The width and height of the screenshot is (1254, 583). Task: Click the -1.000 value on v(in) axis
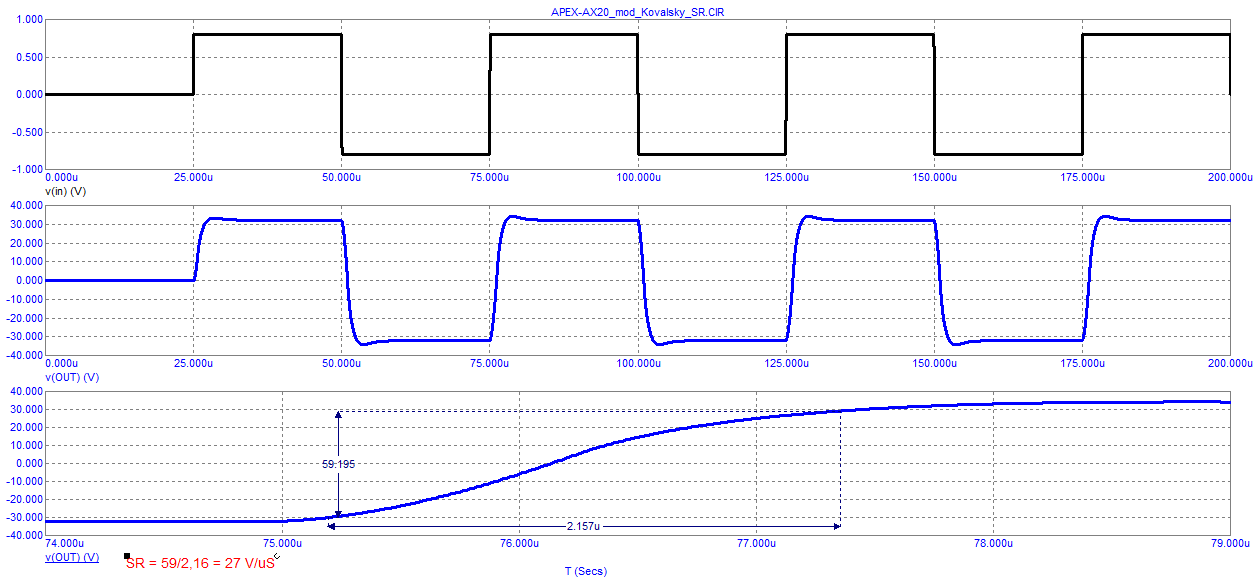[28, 169]
